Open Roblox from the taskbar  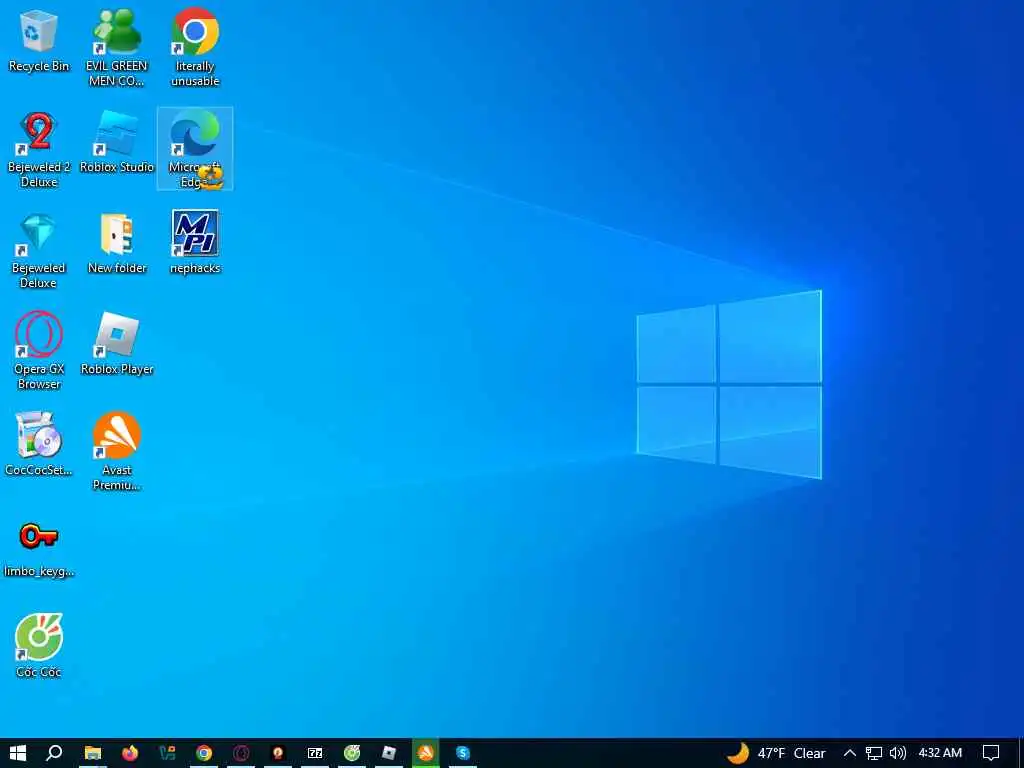[x=389, y=753]
